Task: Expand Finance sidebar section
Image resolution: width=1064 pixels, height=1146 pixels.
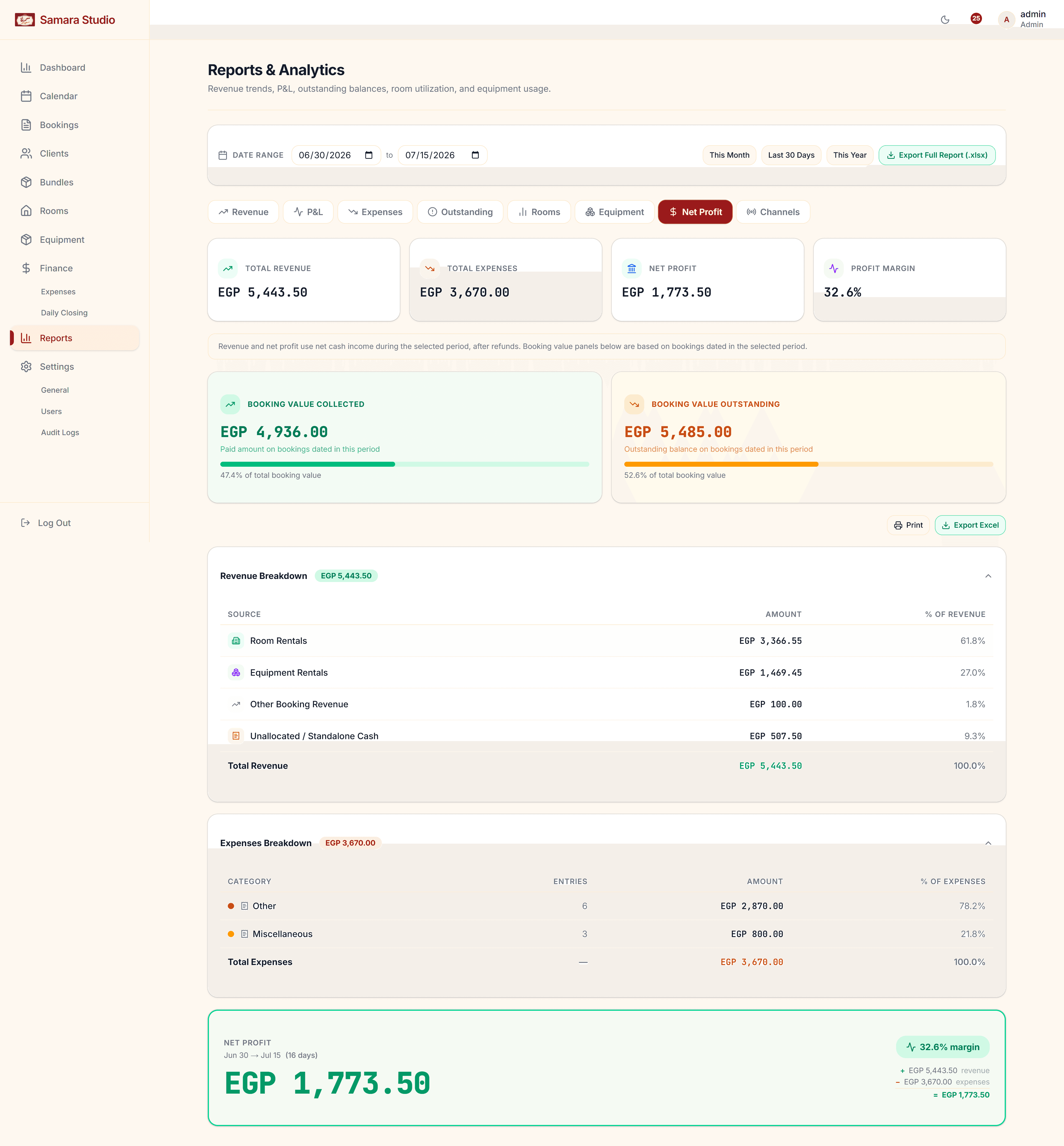Action: (x=75, y=268)
